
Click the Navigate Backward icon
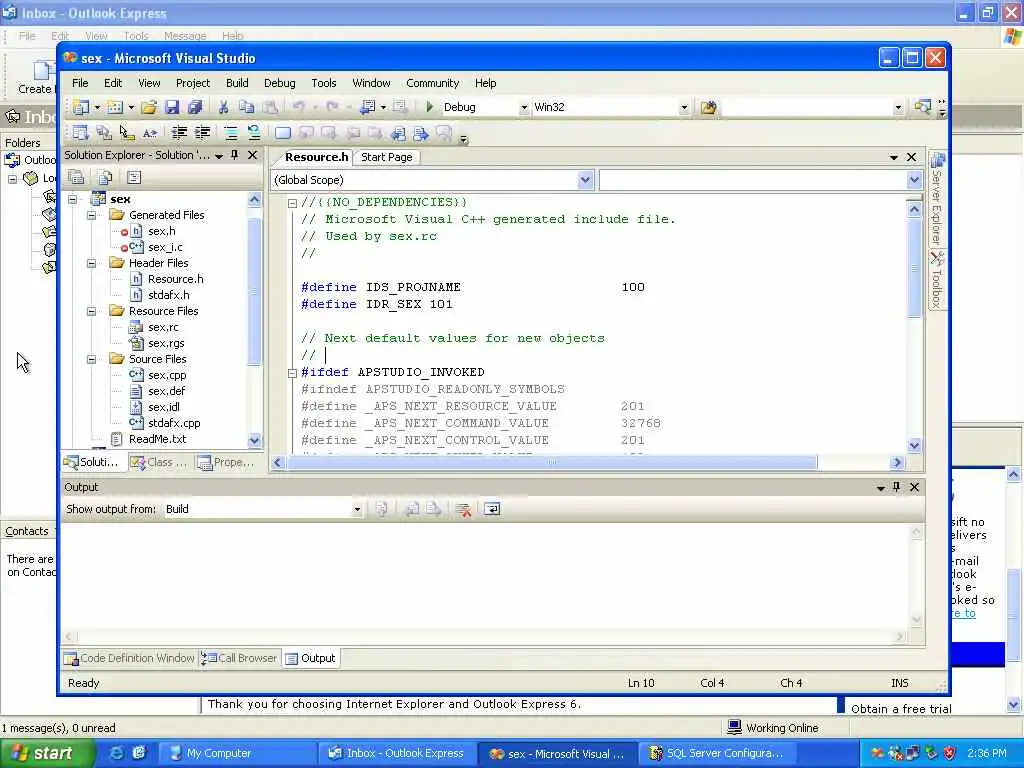coord(367,107)
